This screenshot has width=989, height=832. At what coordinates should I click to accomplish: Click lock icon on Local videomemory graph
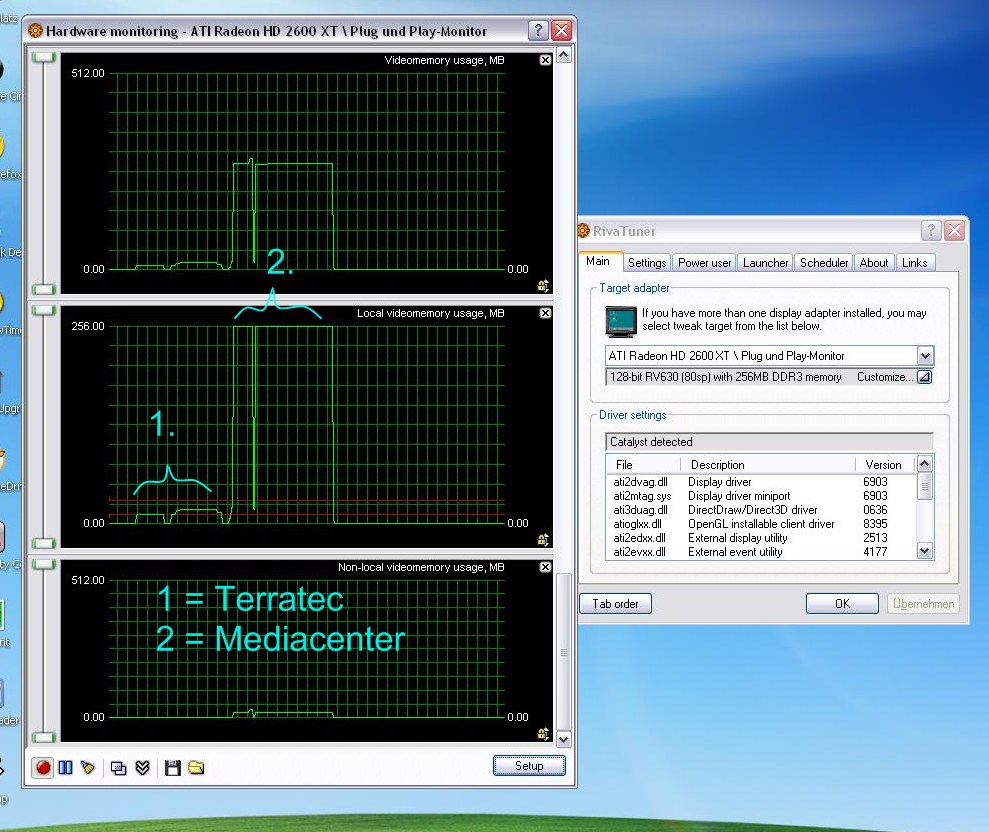[x=543, y=539]
